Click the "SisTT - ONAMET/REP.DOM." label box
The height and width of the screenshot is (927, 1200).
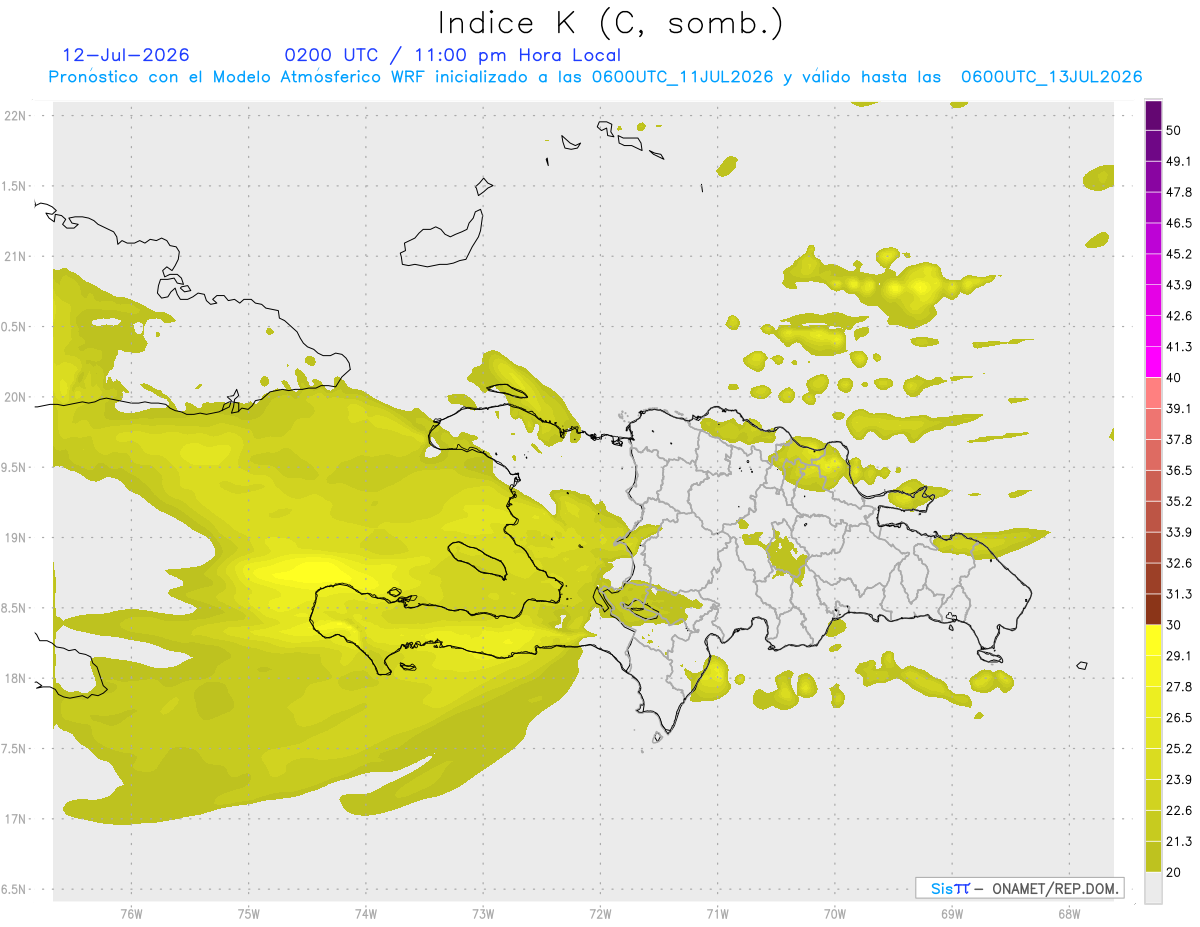click(1019, 888)
